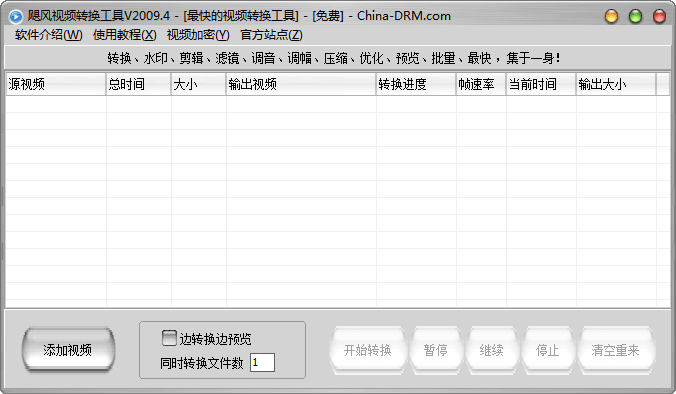
Task: Select the 帧速率 column header
Action: [x=481, y=84]
